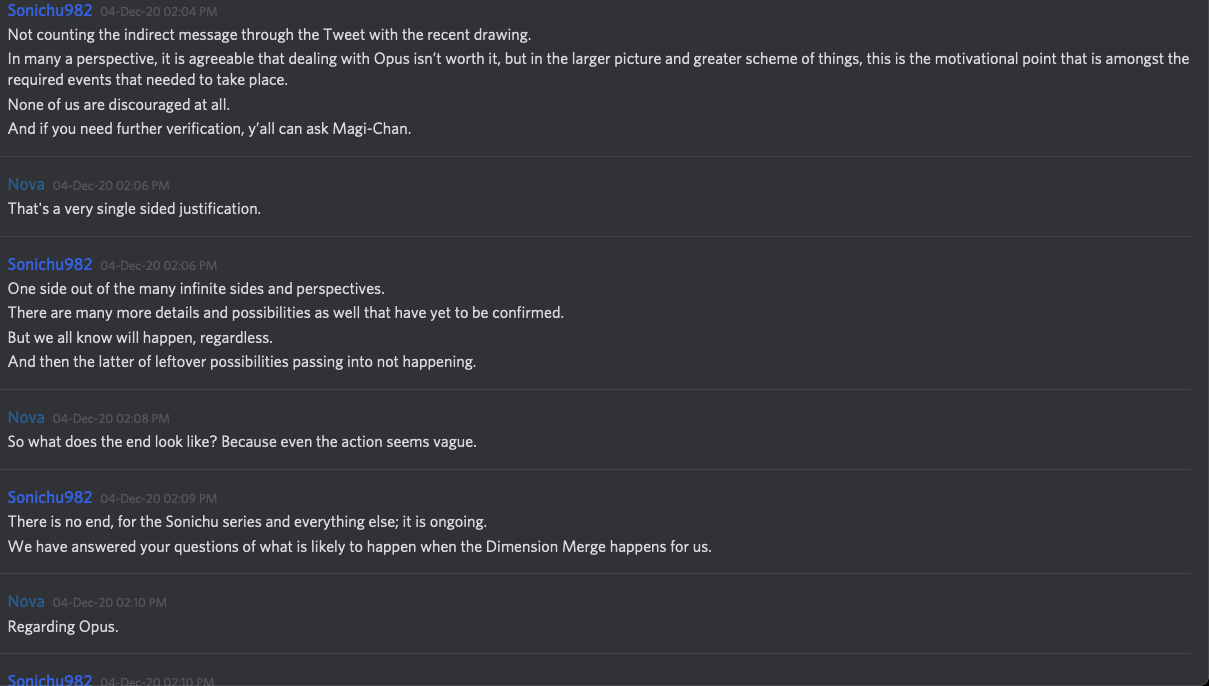The width and height of the screenshot is (1209, 686).
Task: Click the "But we all know will happen, regardless." line
Action: pyautogui.click(x=140, y=337)
